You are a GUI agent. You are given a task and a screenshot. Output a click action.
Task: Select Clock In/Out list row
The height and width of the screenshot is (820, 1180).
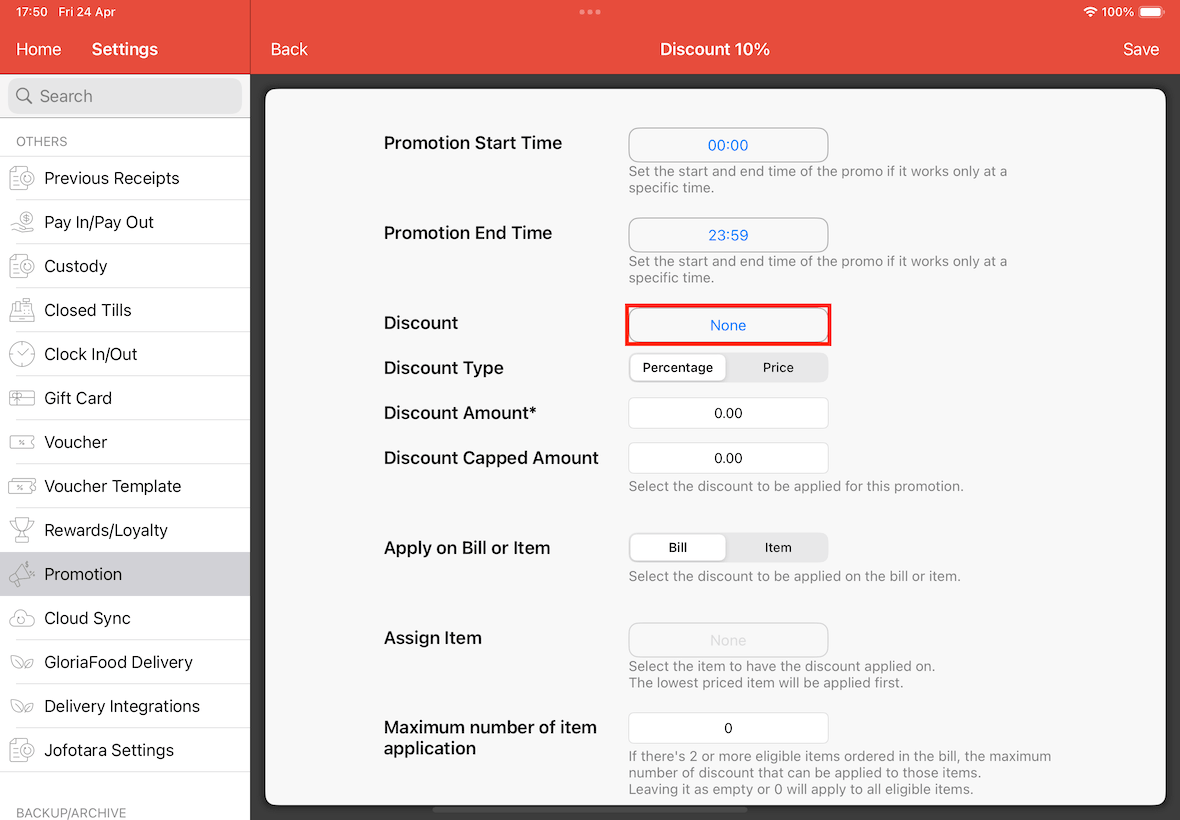(125, 354)
